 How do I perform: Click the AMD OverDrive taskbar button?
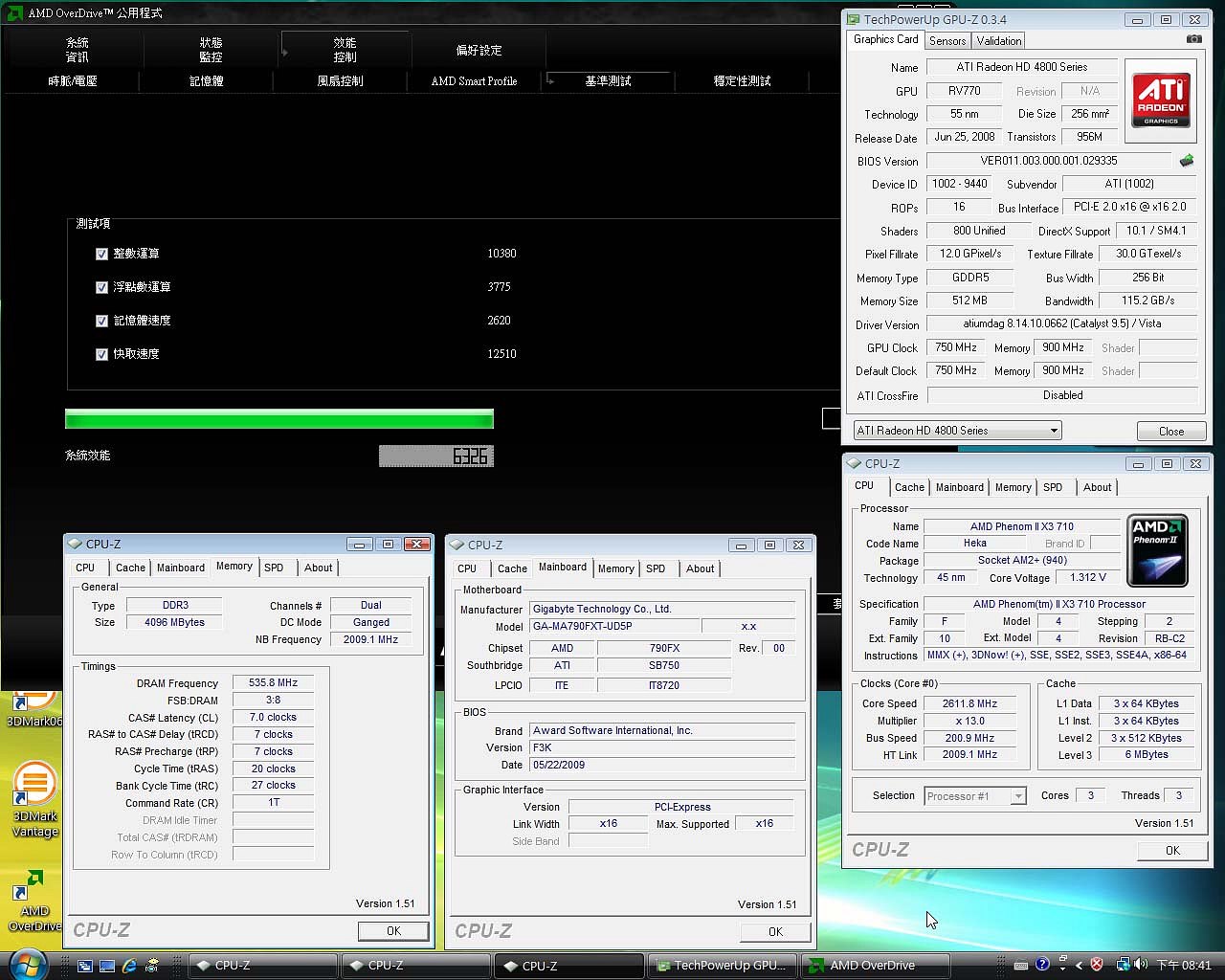876,966
